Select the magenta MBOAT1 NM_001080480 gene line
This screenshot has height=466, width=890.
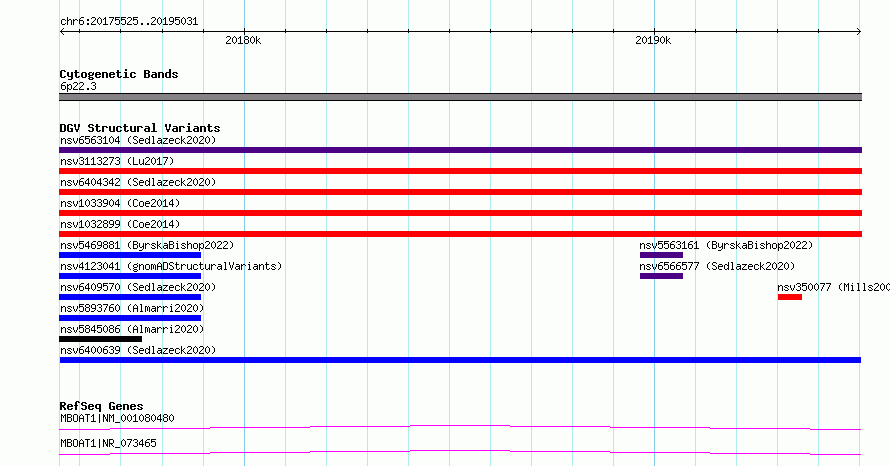coord(460,427)
